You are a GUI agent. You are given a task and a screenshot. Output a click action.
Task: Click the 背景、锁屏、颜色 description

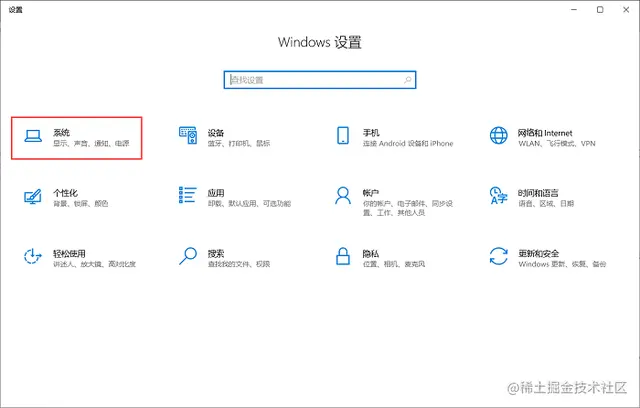[81, 204]
